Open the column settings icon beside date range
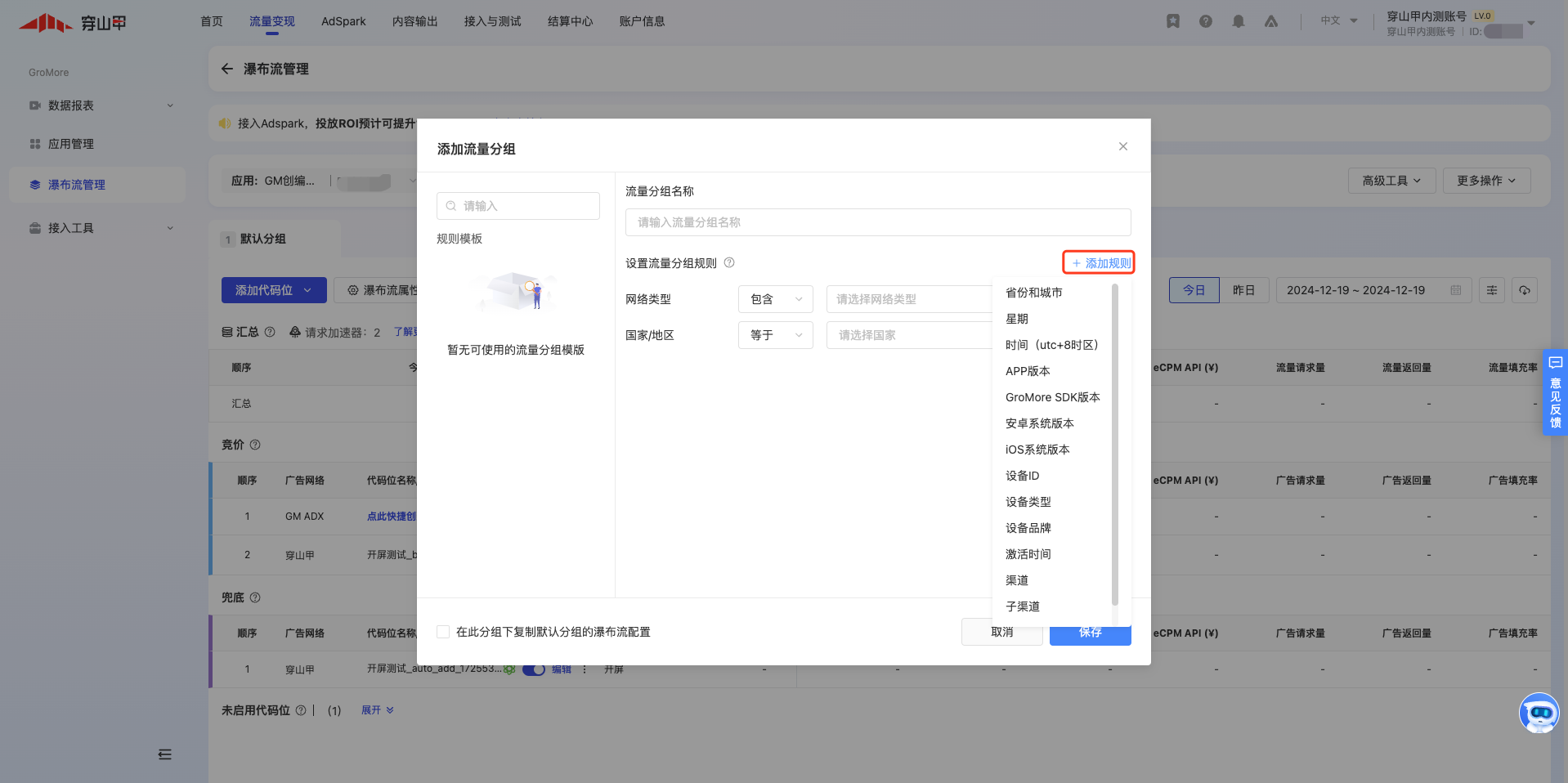Screen dimensions: 1568x783 (1492, 290)
